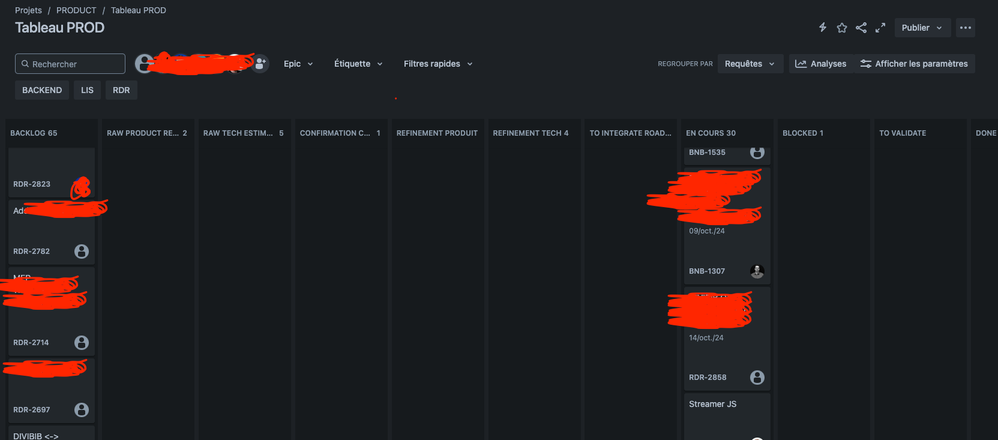This screenshot has width=998, height=440.
Task: Open the three-dot more actions menu
Action: (x=966, y=27)
